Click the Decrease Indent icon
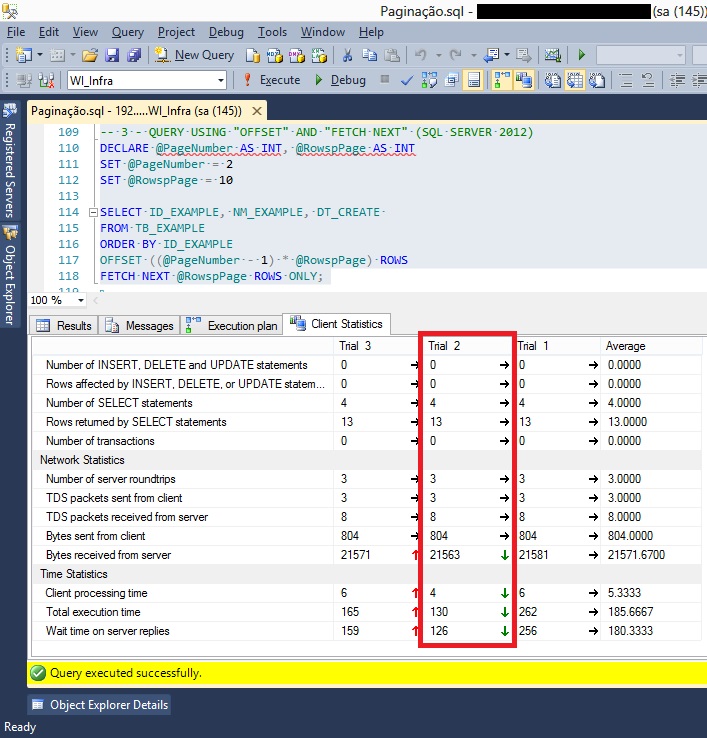Screen dimensions: 707x738 [677, 80]
